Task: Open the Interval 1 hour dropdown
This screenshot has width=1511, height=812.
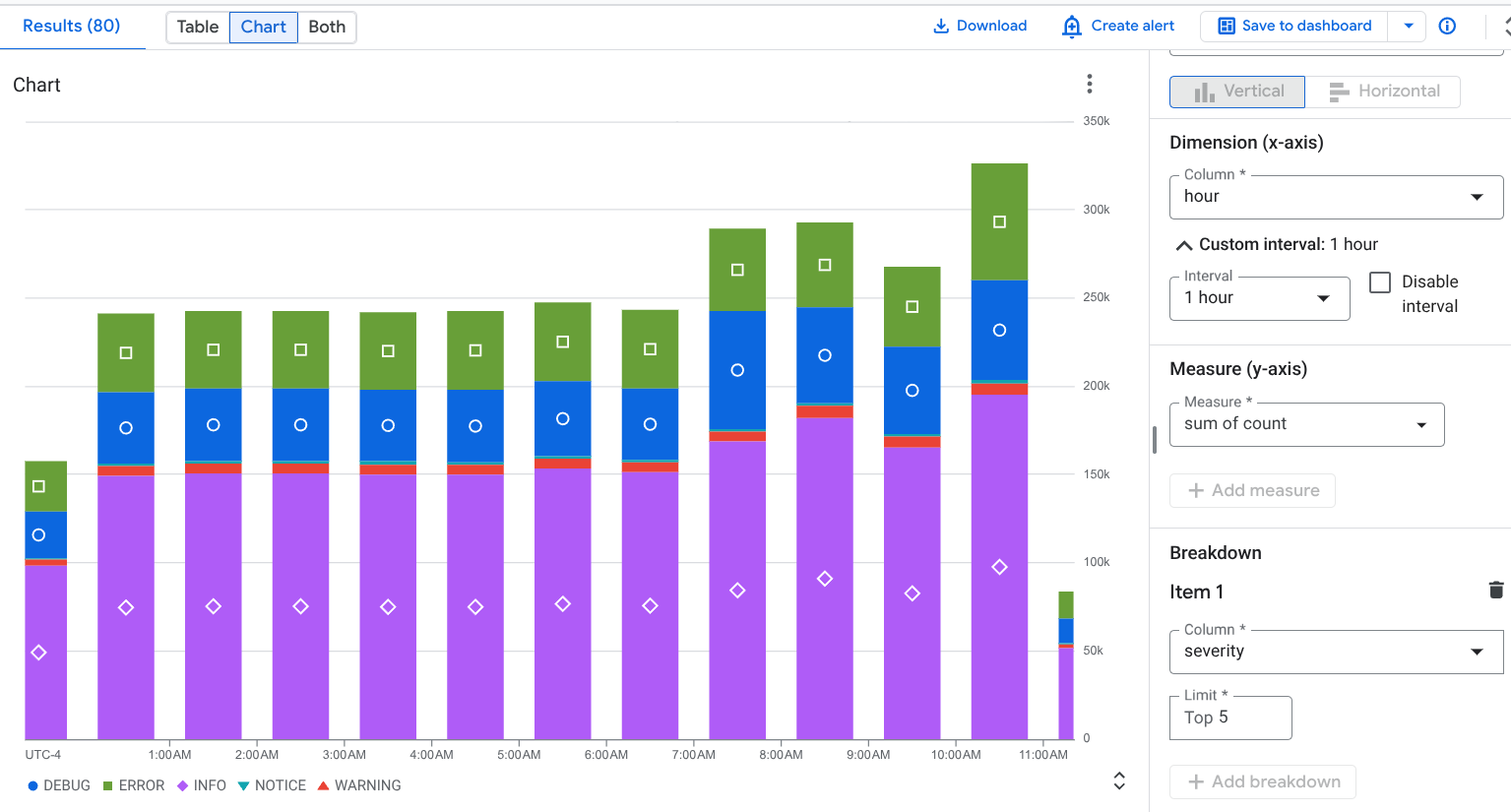Action: click(1259, 298)
